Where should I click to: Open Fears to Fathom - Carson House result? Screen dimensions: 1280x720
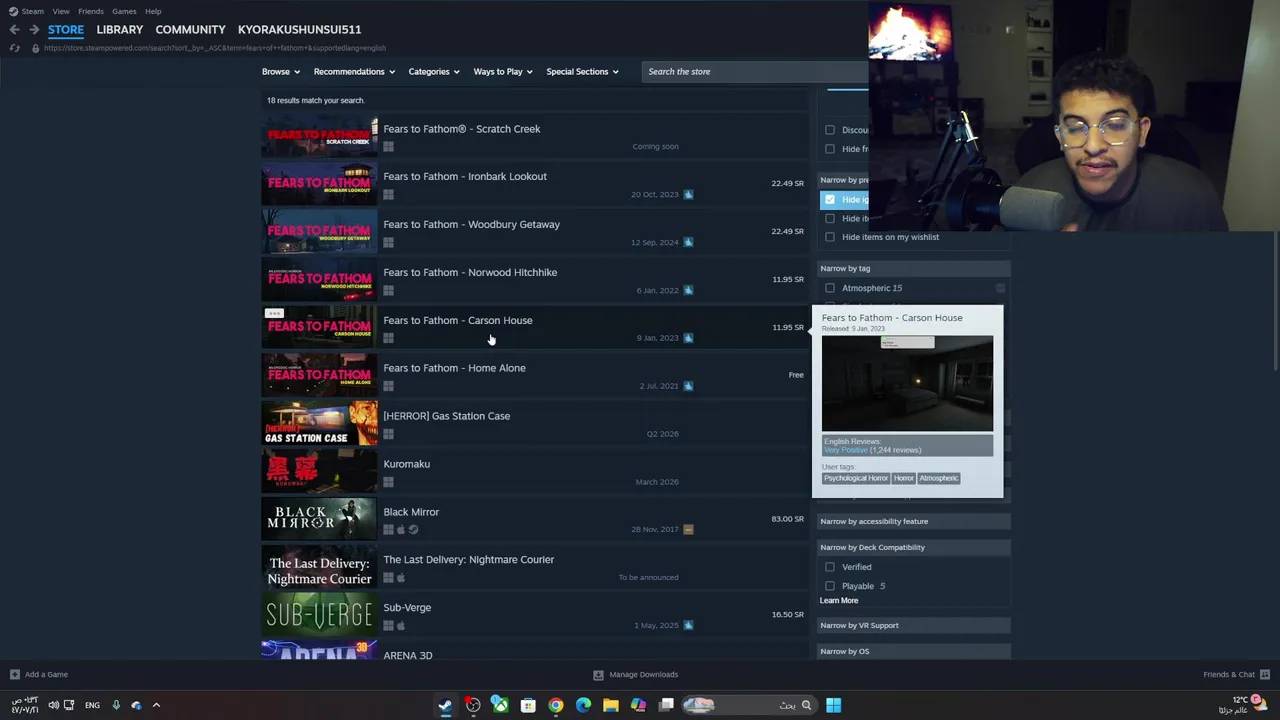(x=533, y=328)
